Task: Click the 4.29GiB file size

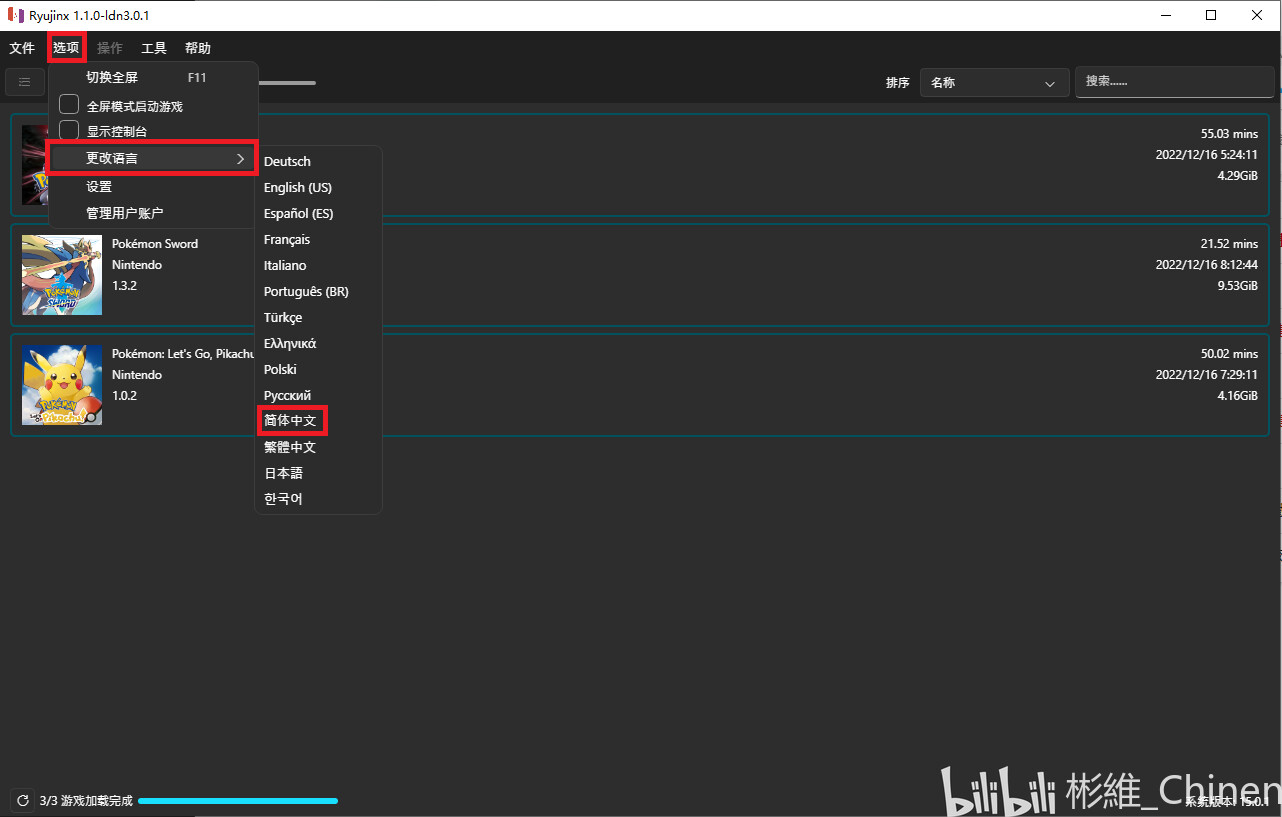Action: (1237, 175)
